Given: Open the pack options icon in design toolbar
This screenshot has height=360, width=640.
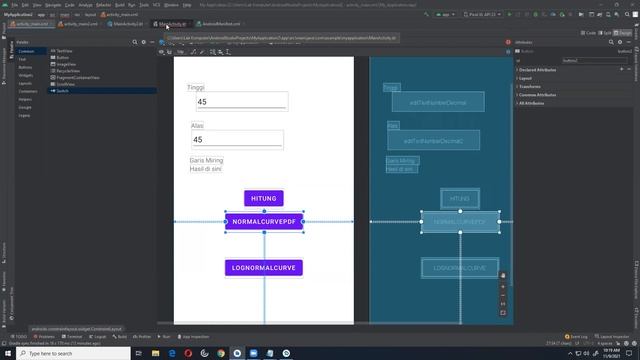Looking at the screenshot, I should (x=213, y=52).
